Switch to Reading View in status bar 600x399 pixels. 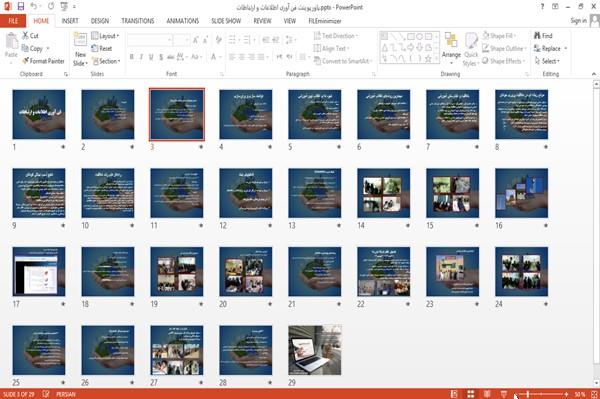point(487,394)
